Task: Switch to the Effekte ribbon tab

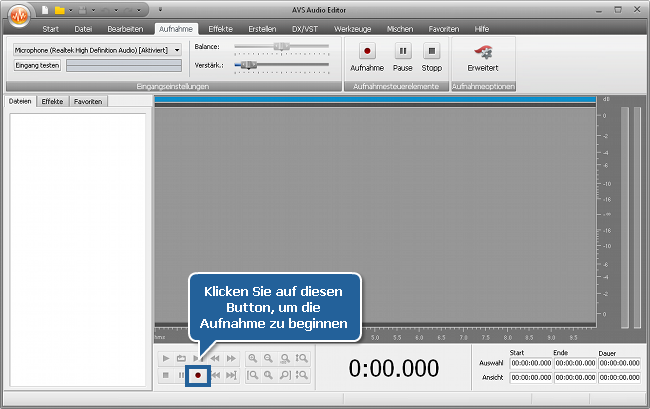Action: [x=221, y=29]
